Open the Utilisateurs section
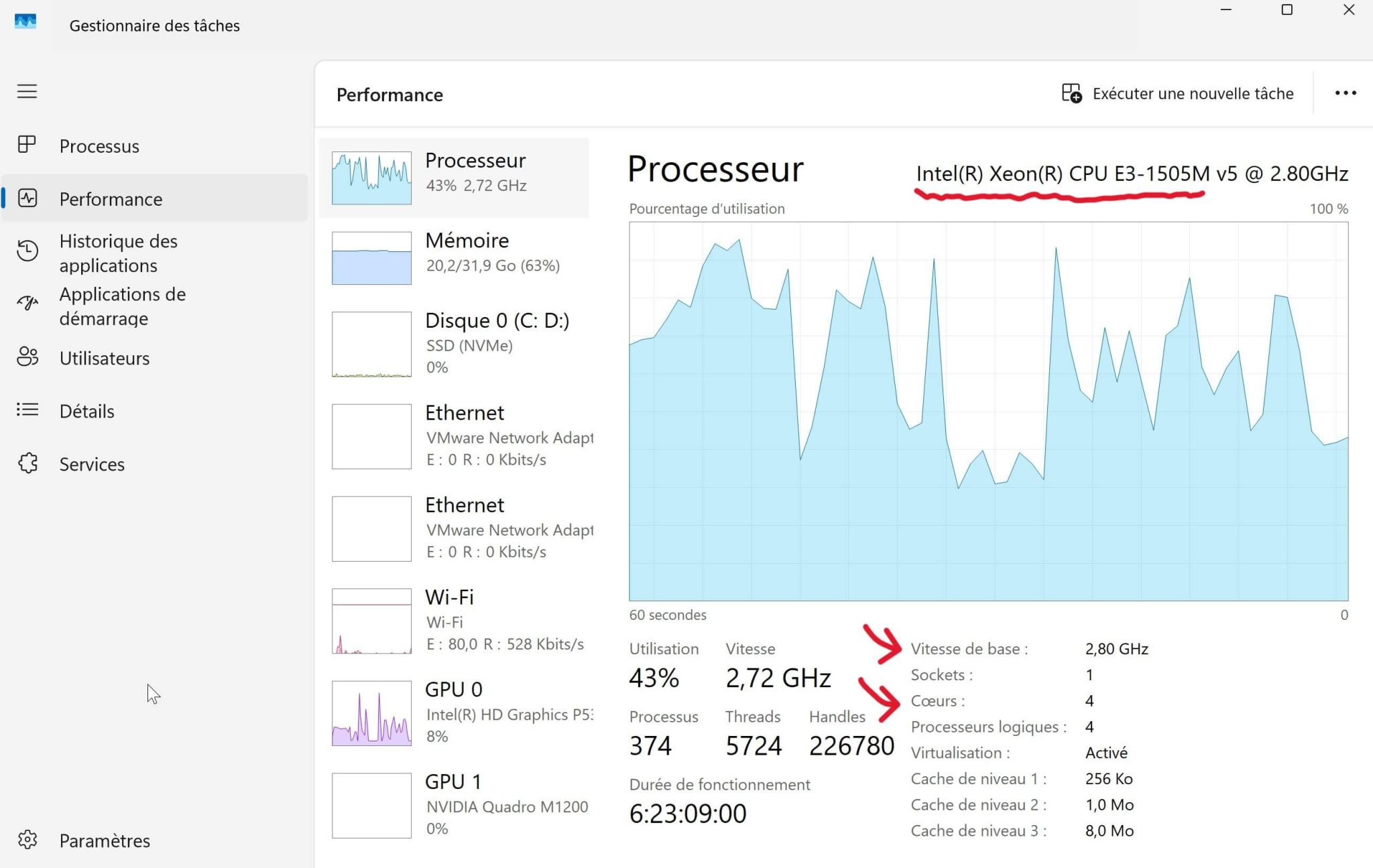1373x868 pixels. pos(104,358)
